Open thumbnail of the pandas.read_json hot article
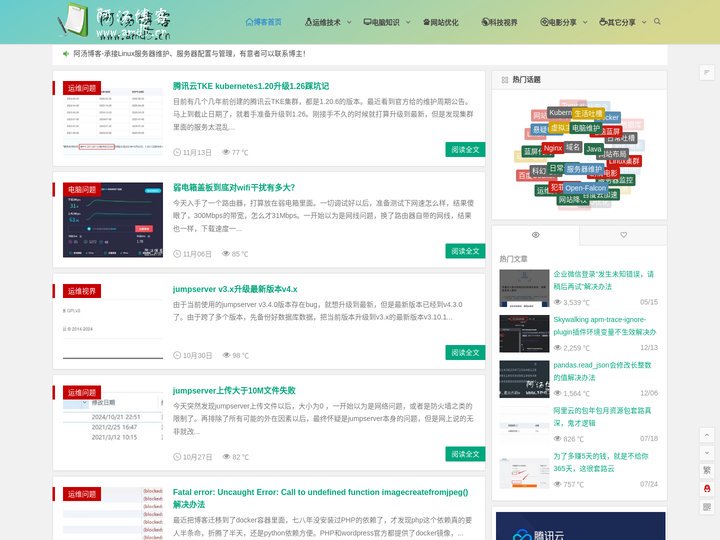This screenshot has height=540, width=720. coord(524,379)
